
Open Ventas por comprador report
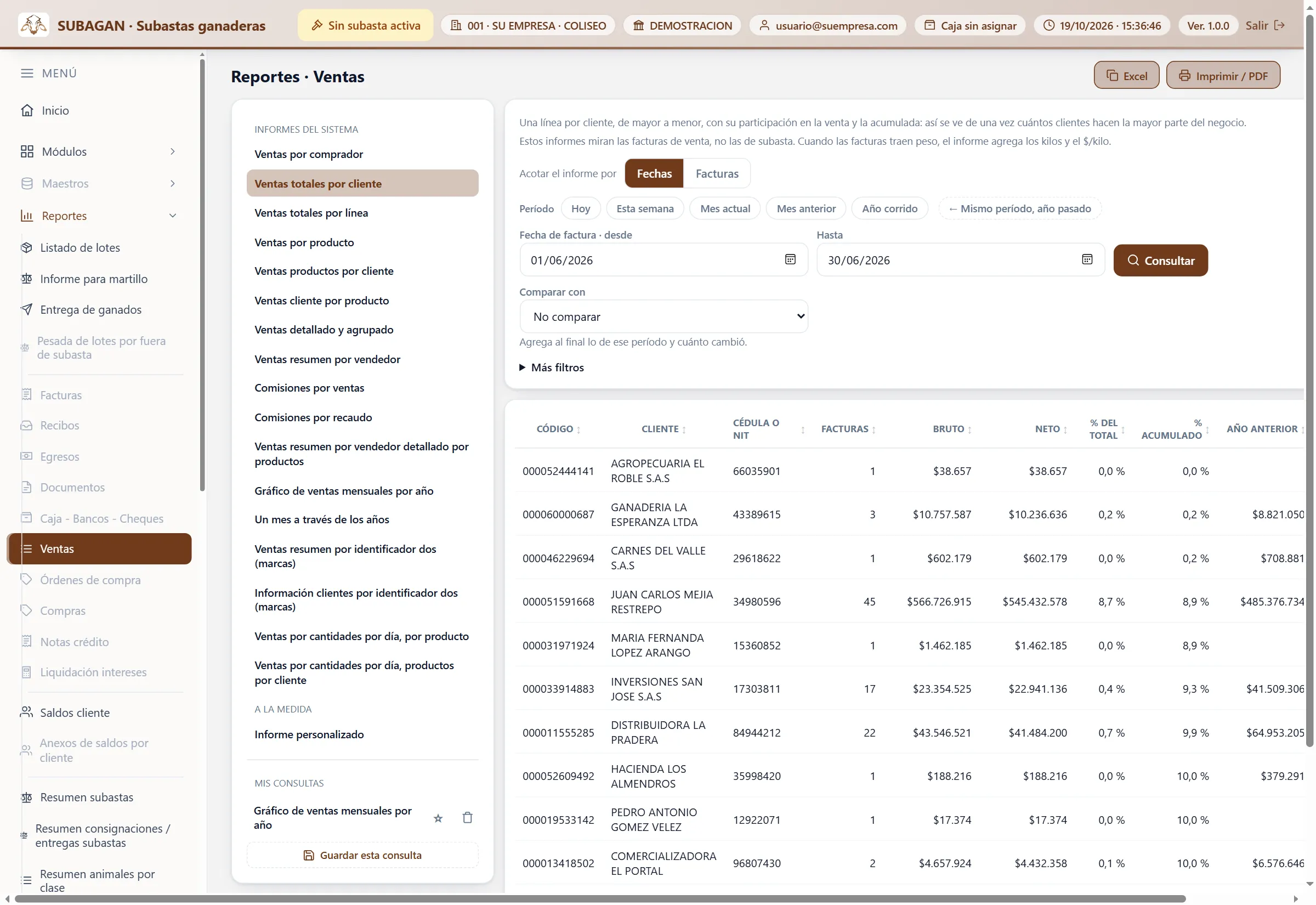tap(362, 154)
